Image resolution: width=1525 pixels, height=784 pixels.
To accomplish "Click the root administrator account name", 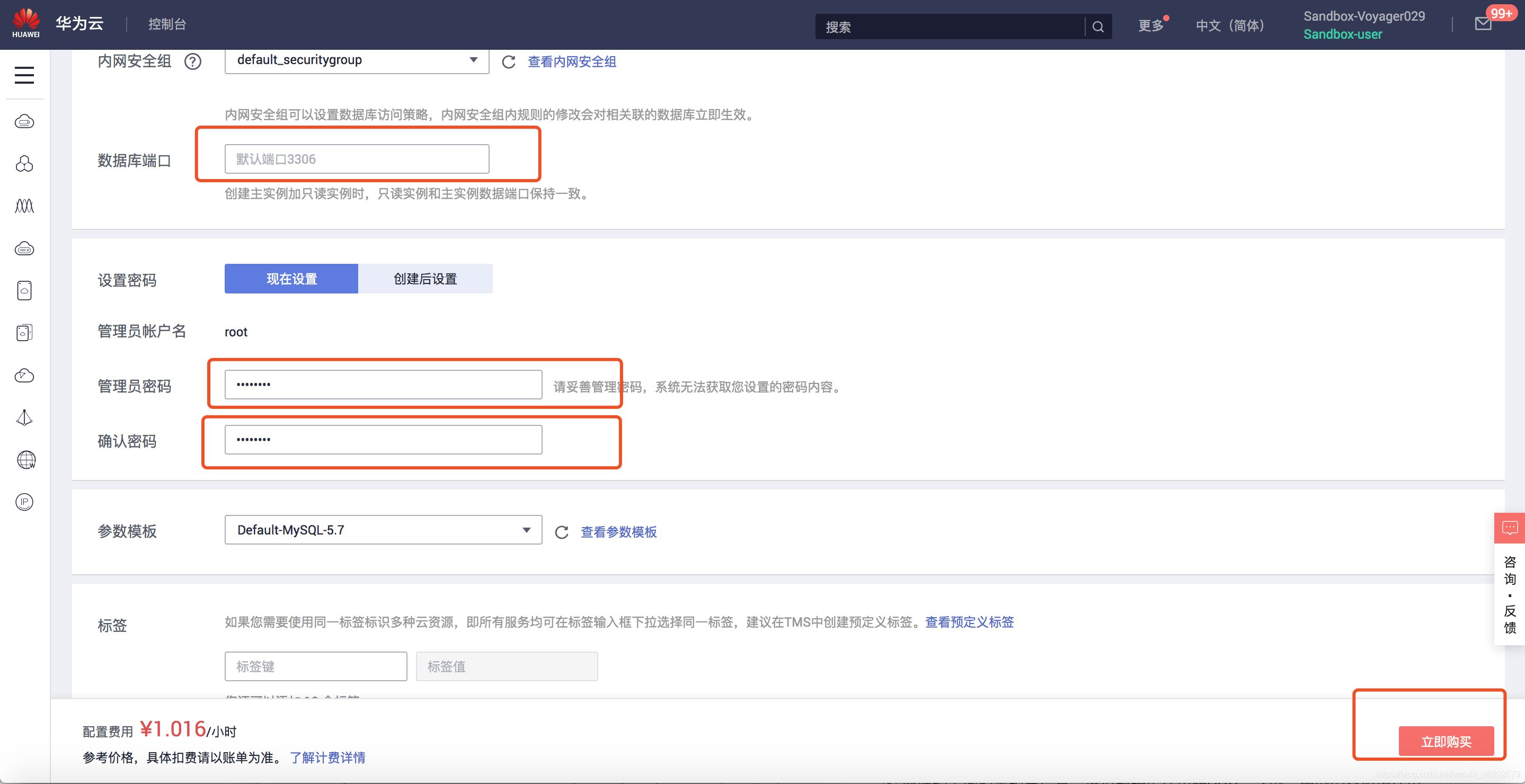I will 236,332.
